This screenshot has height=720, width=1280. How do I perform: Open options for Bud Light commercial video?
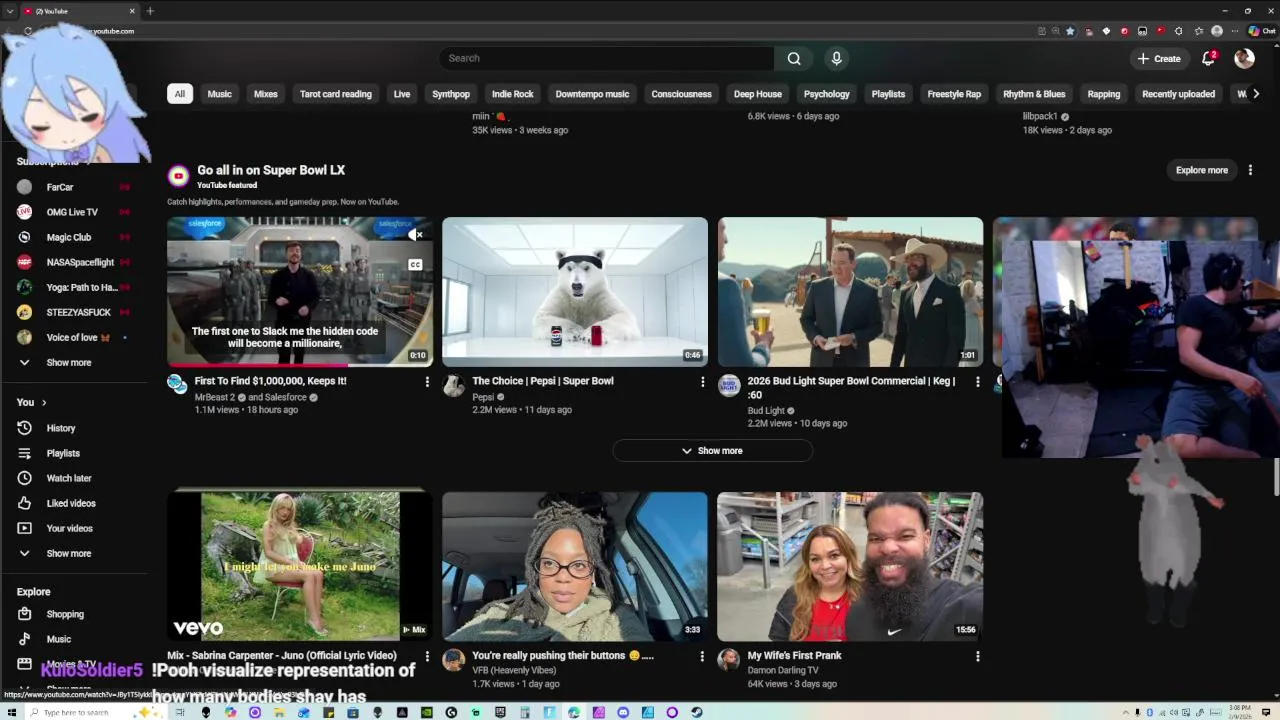coord(977,382)
